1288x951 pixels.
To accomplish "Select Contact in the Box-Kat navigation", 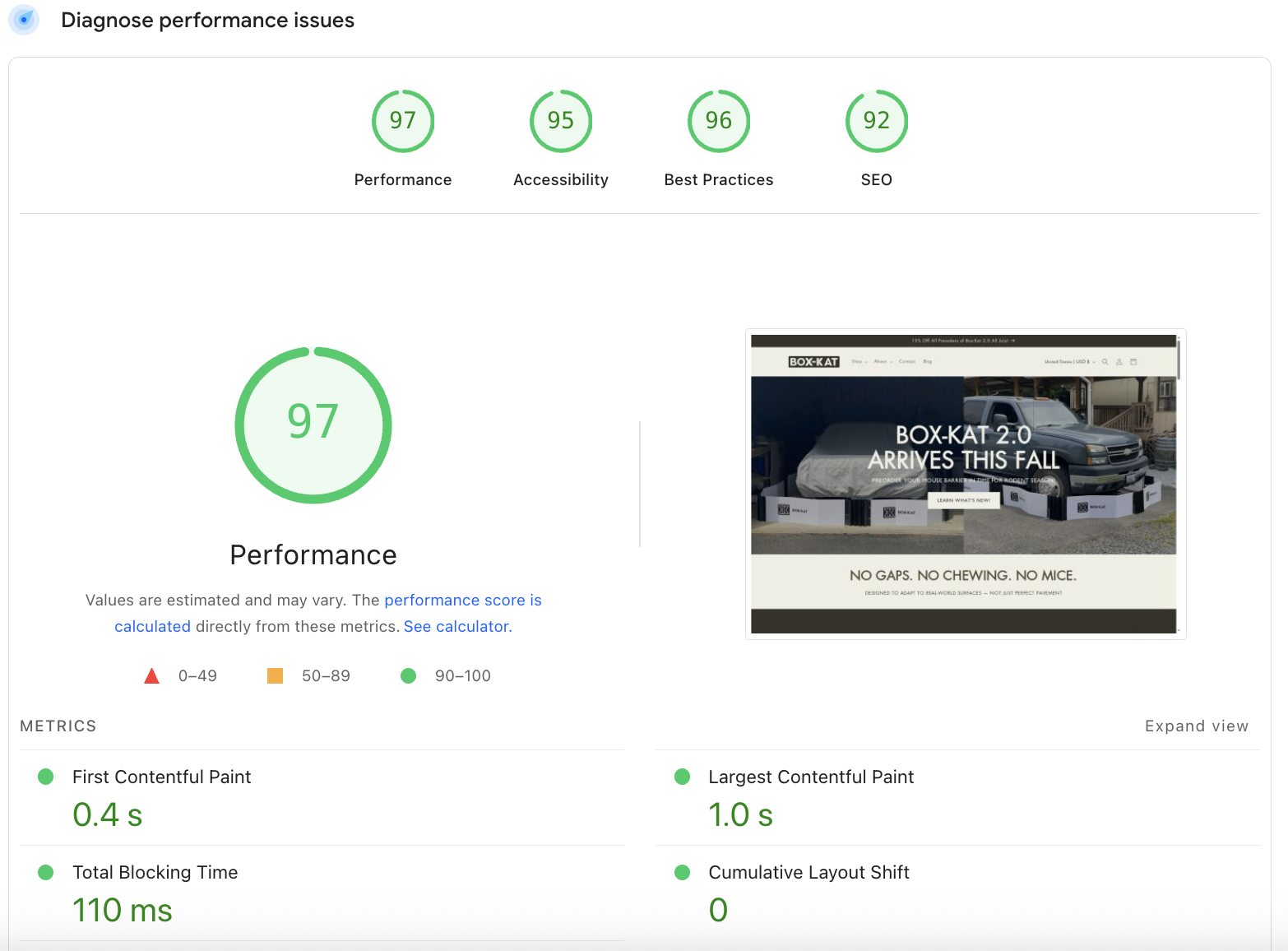I will point(906,361).
